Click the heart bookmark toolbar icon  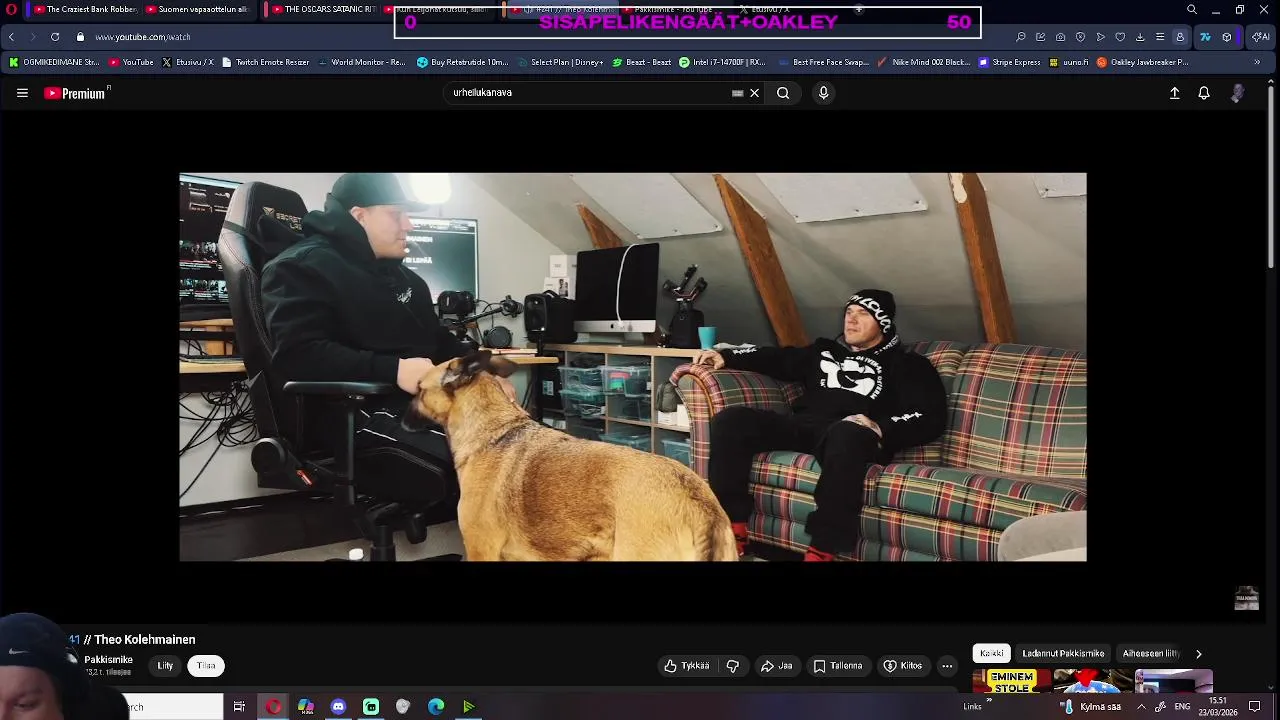click(1120, 37)
